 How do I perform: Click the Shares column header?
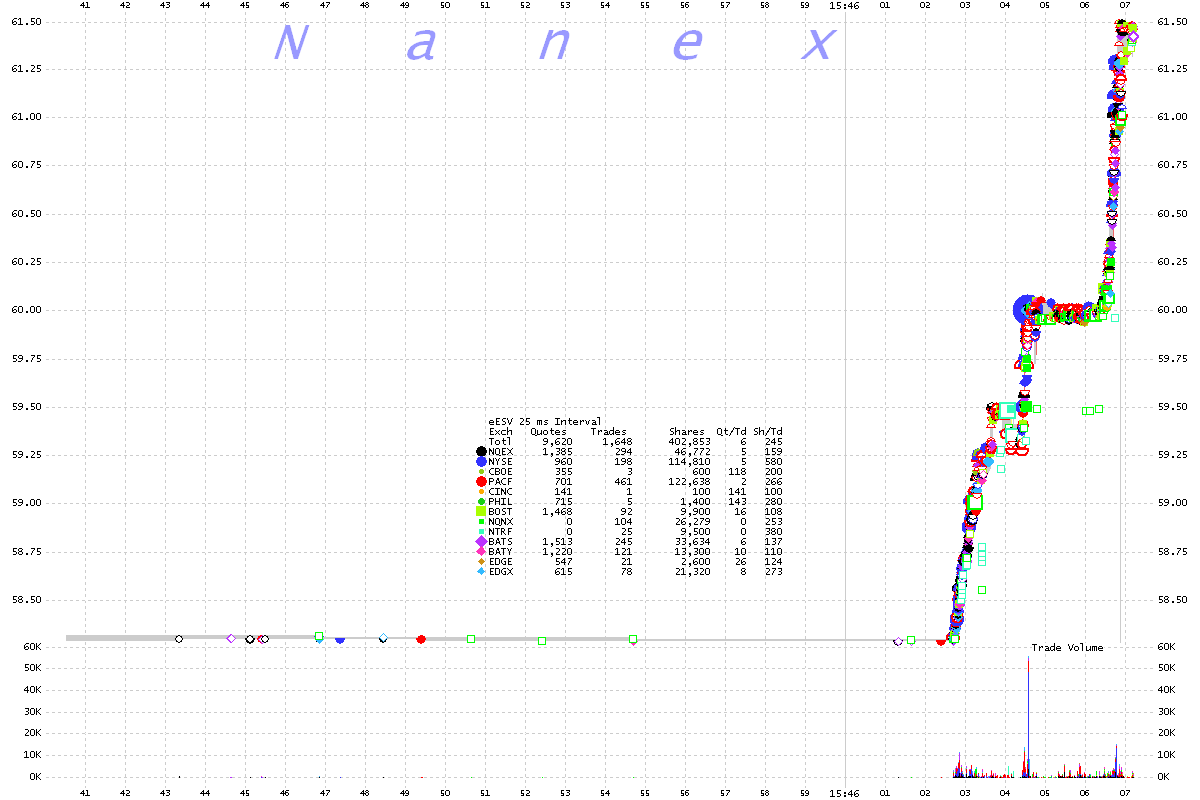coord(686,432)
